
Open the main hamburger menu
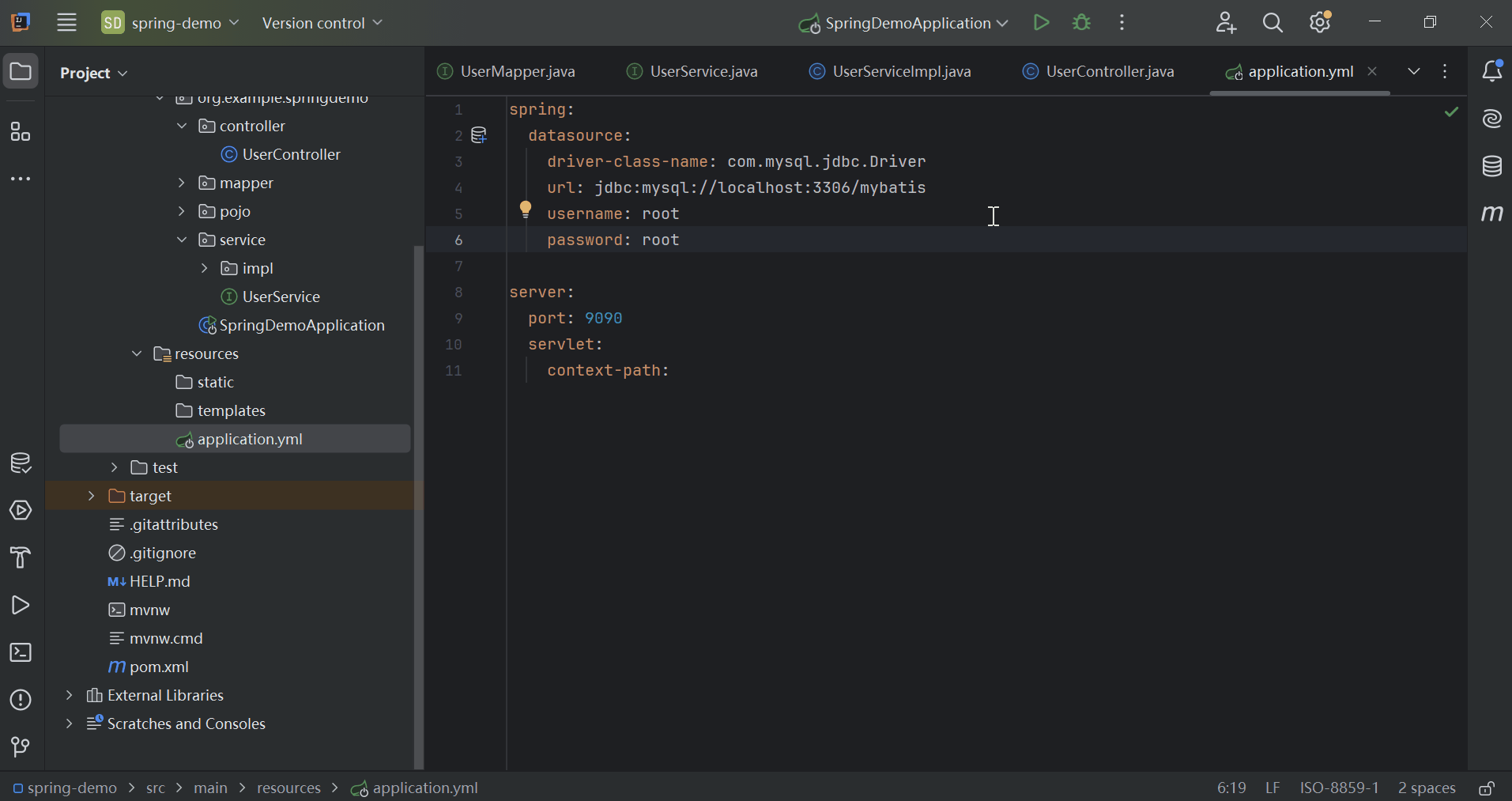pos(66,23)
